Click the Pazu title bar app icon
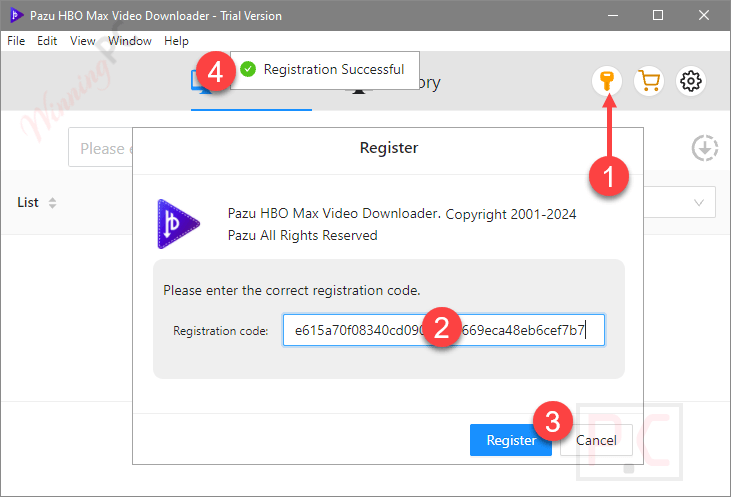Image resolution: width=731 pixels, height=497 pixels. coord(16,15)
